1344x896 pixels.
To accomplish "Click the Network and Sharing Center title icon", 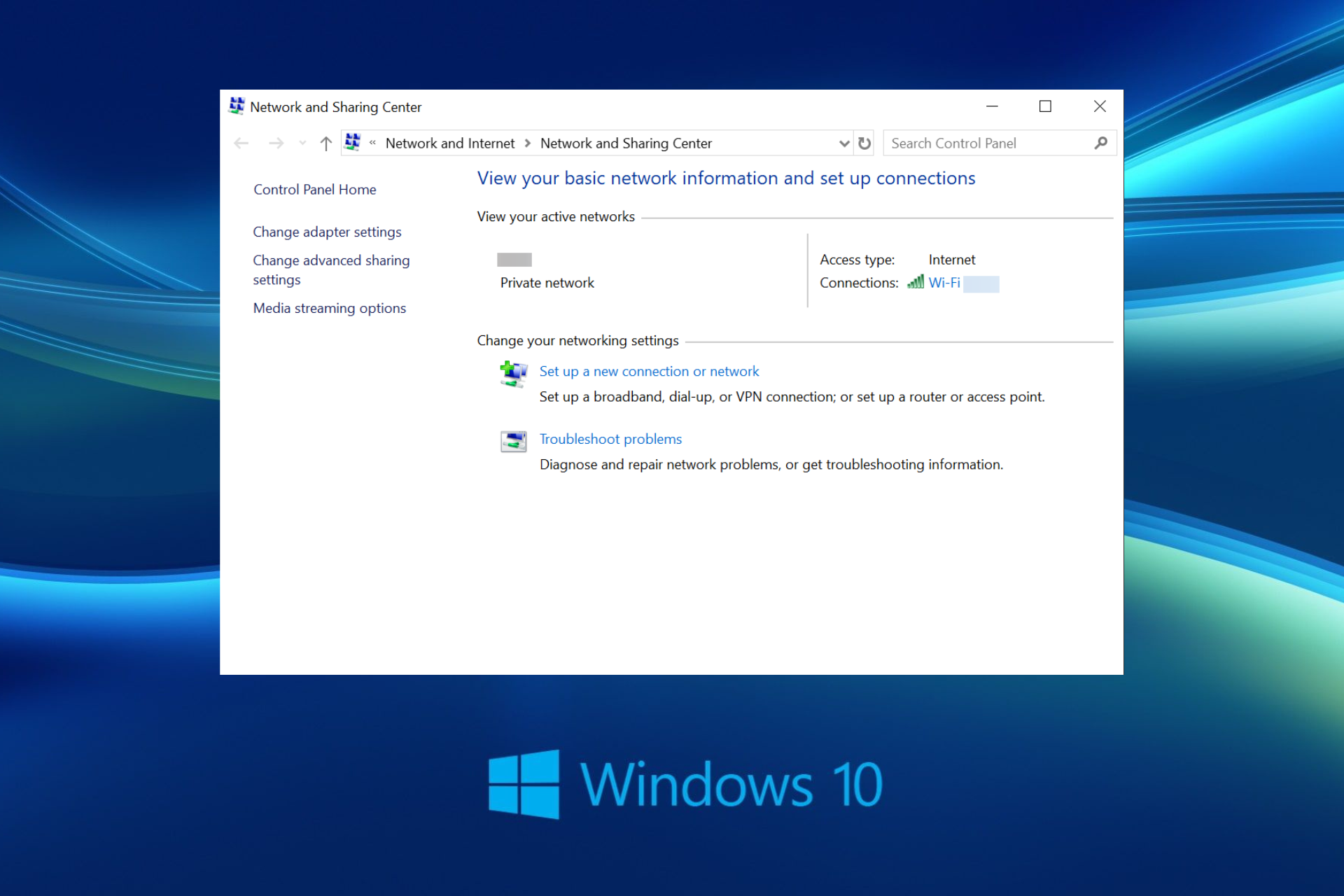I will [237, 106].
